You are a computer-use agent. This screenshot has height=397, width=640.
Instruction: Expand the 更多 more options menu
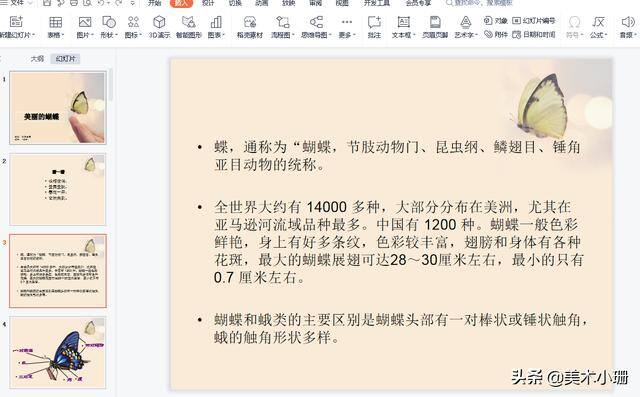tap(347, 27)
